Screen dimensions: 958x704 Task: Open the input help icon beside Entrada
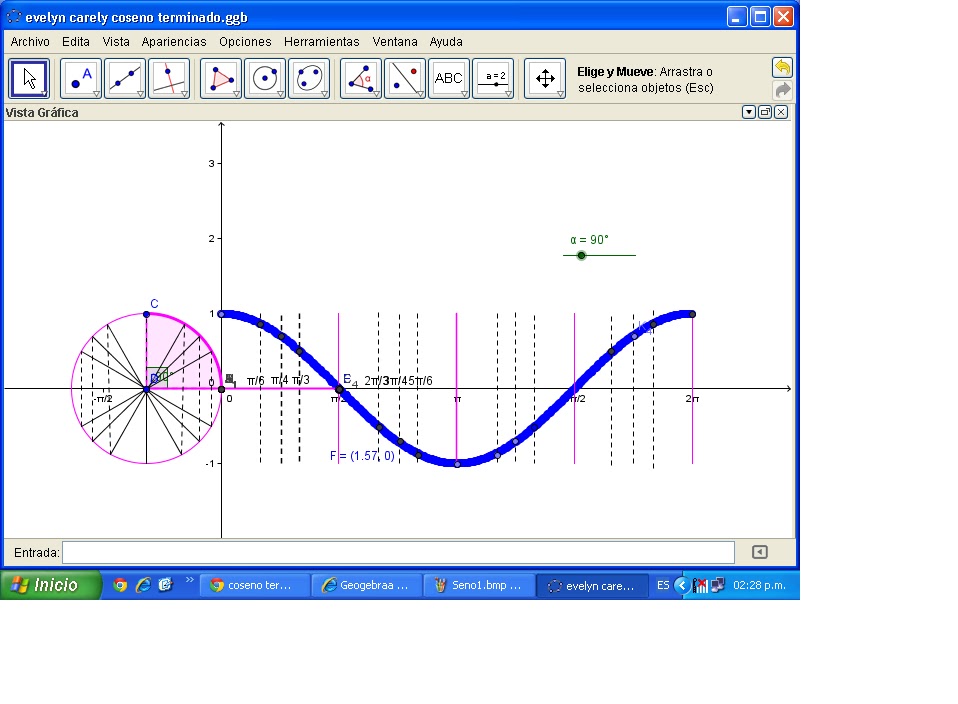click(x=759, y=552)
